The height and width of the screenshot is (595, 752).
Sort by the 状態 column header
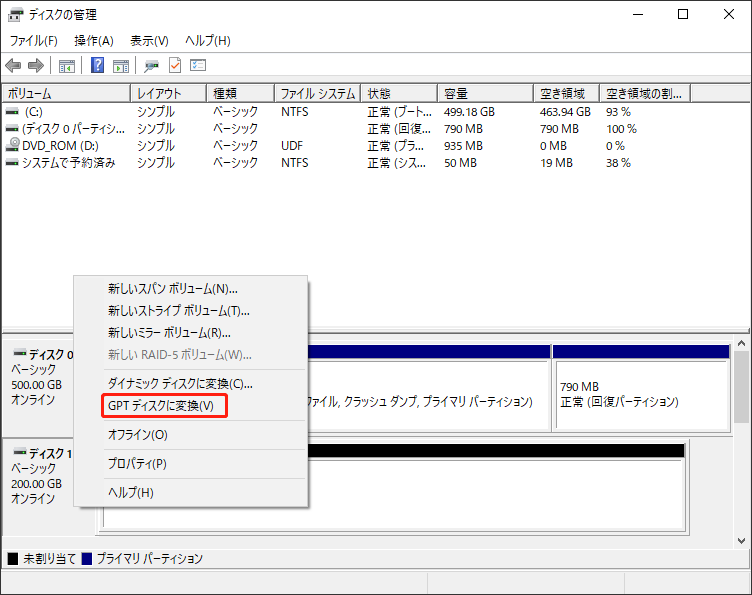click(399, 93)
